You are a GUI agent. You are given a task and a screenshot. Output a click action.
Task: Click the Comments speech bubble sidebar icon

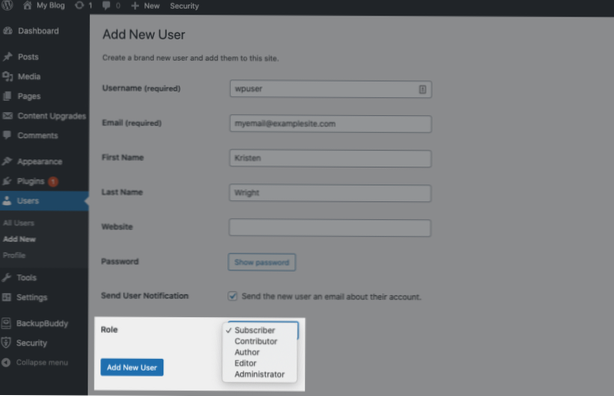(7, 135)
